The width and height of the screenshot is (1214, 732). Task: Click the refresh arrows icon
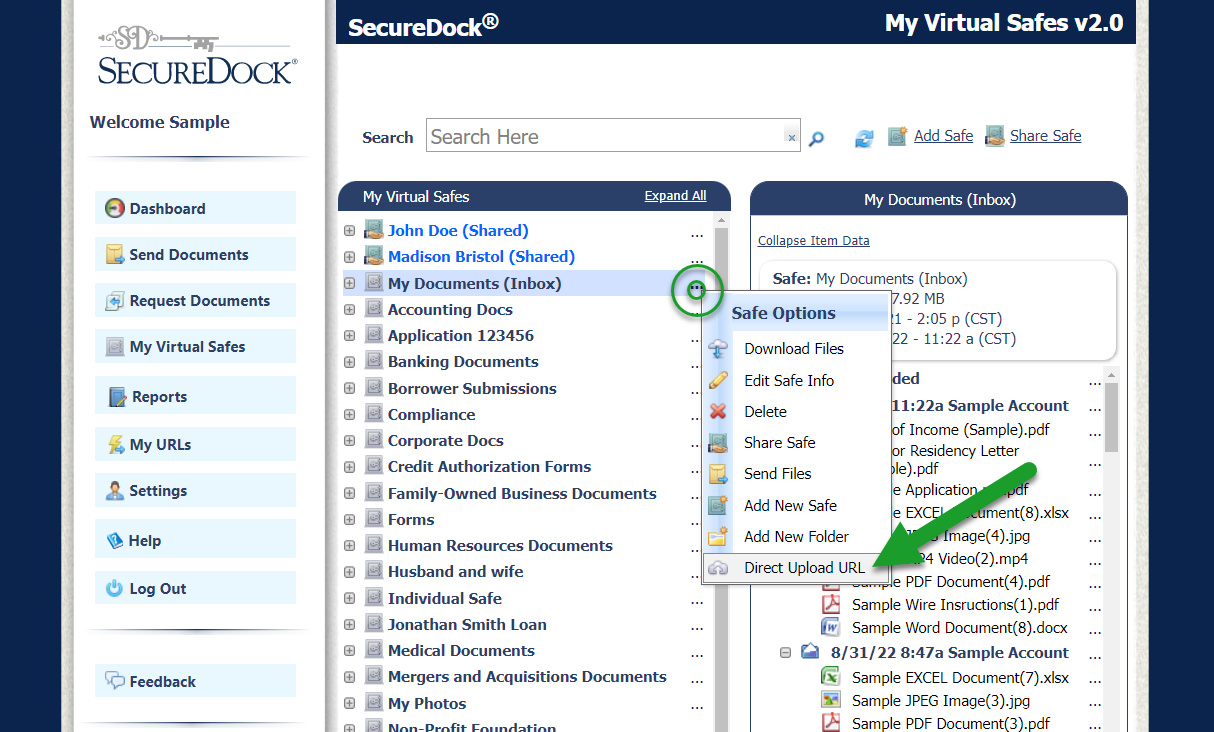pos(864,138)
